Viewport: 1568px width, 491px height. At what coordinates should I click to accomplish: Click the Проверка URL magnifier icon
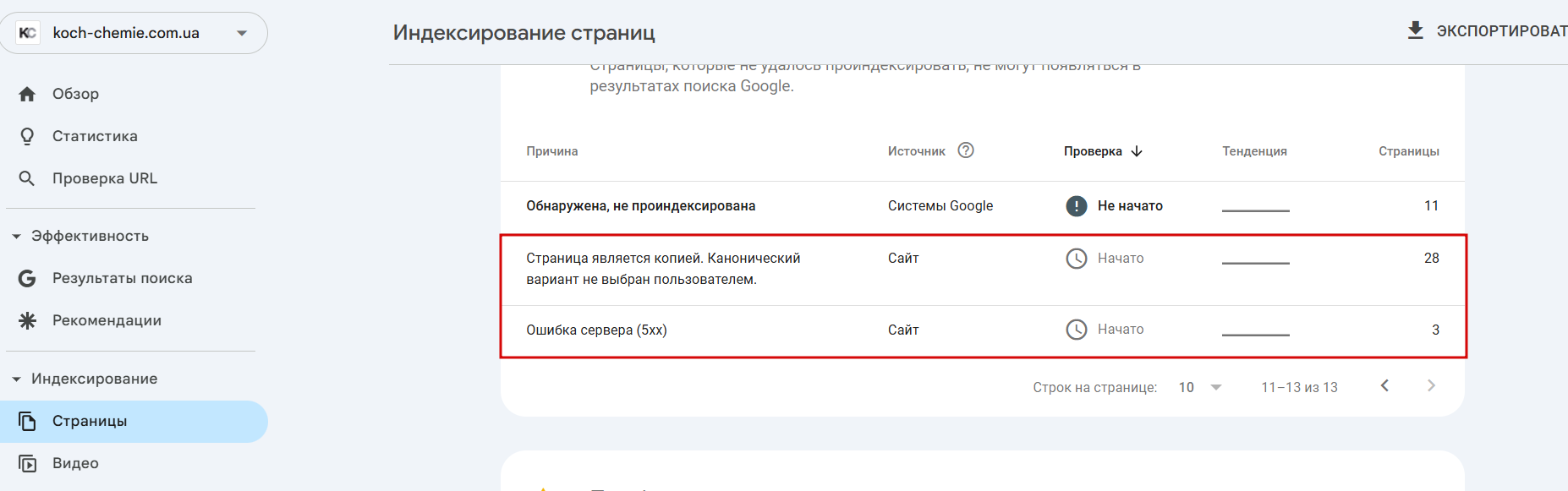click(x=27, y=178)
